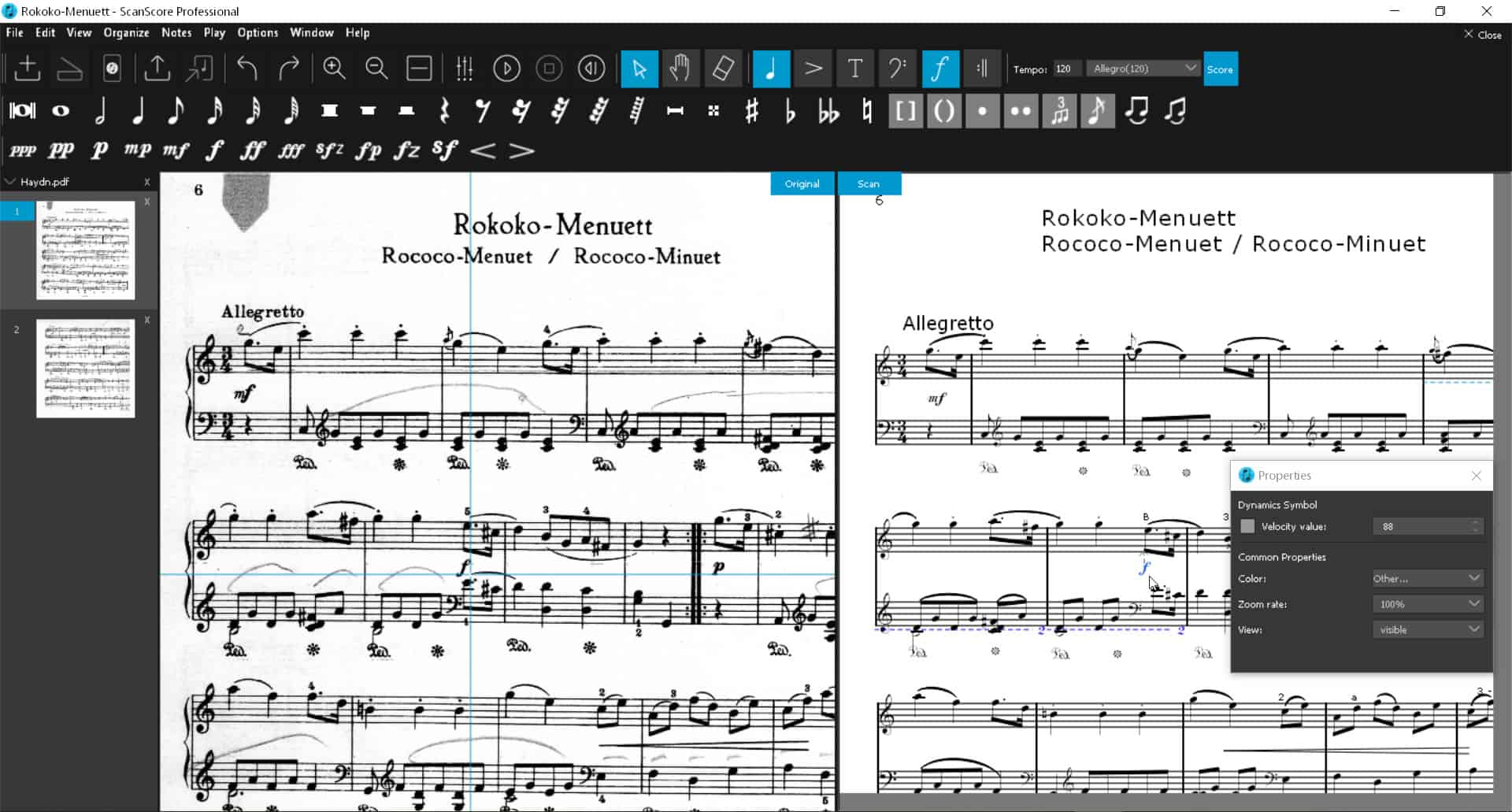Open the Organize menu

[126, 32]
